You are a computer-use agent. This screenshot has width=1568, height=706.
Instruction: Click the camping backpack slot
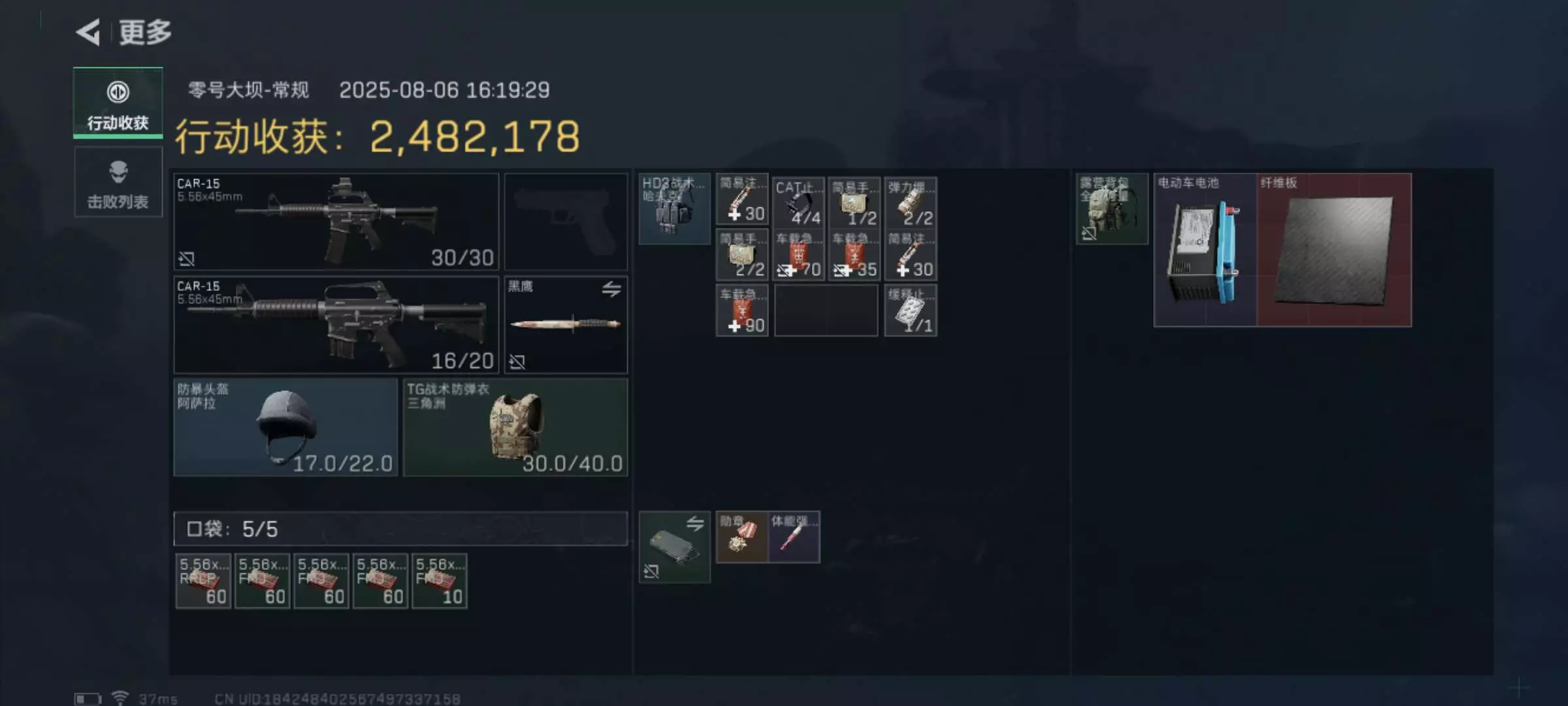1112,209
